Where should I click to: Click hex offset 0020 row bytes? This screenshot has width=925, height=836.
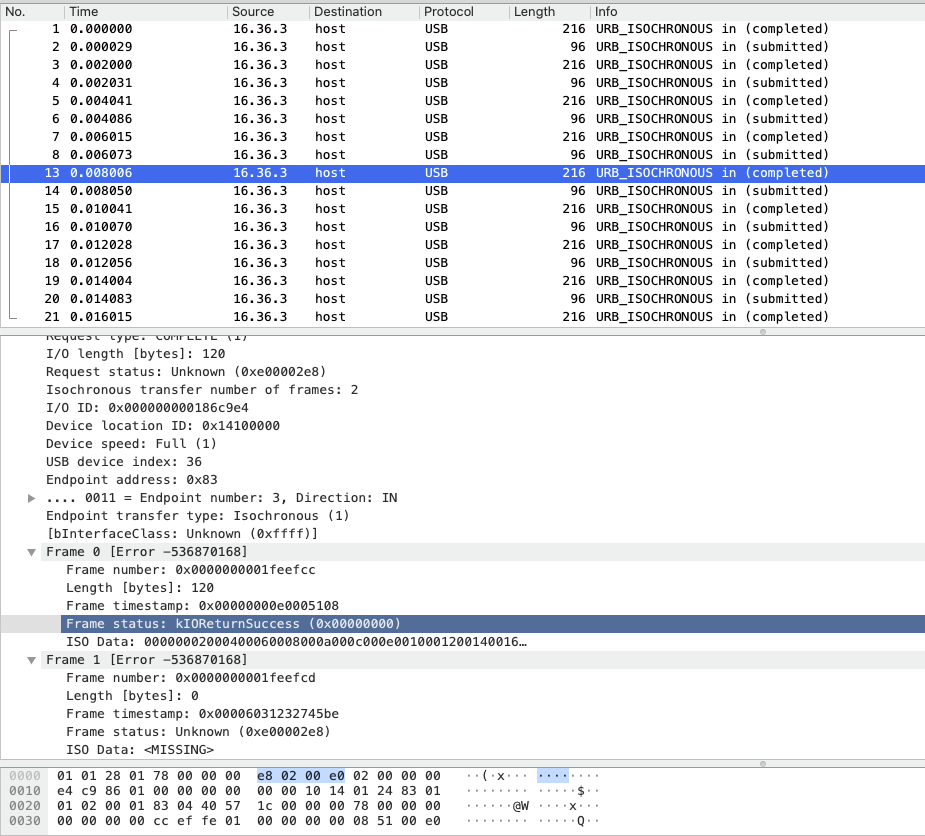pyautogui.click(x=248, y=806)
